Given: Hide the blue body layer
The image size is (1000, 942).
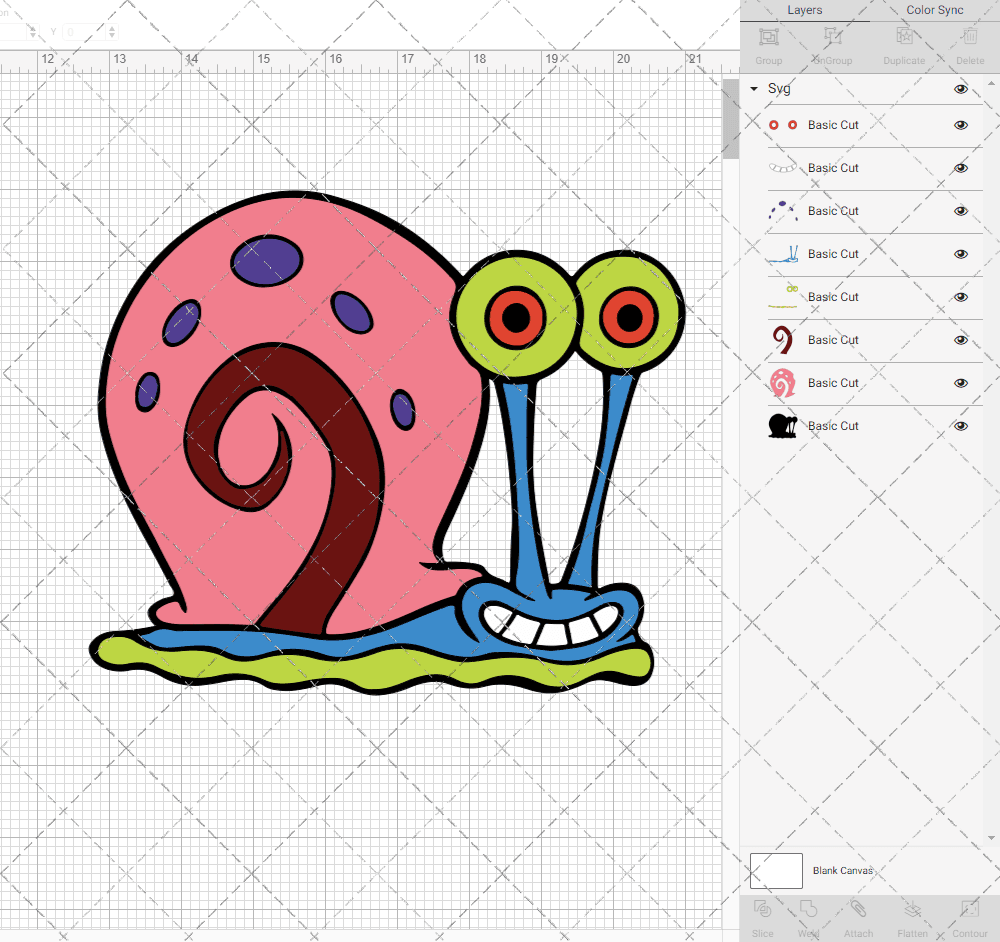Looking at the screenshot, I should click(960, 254).
